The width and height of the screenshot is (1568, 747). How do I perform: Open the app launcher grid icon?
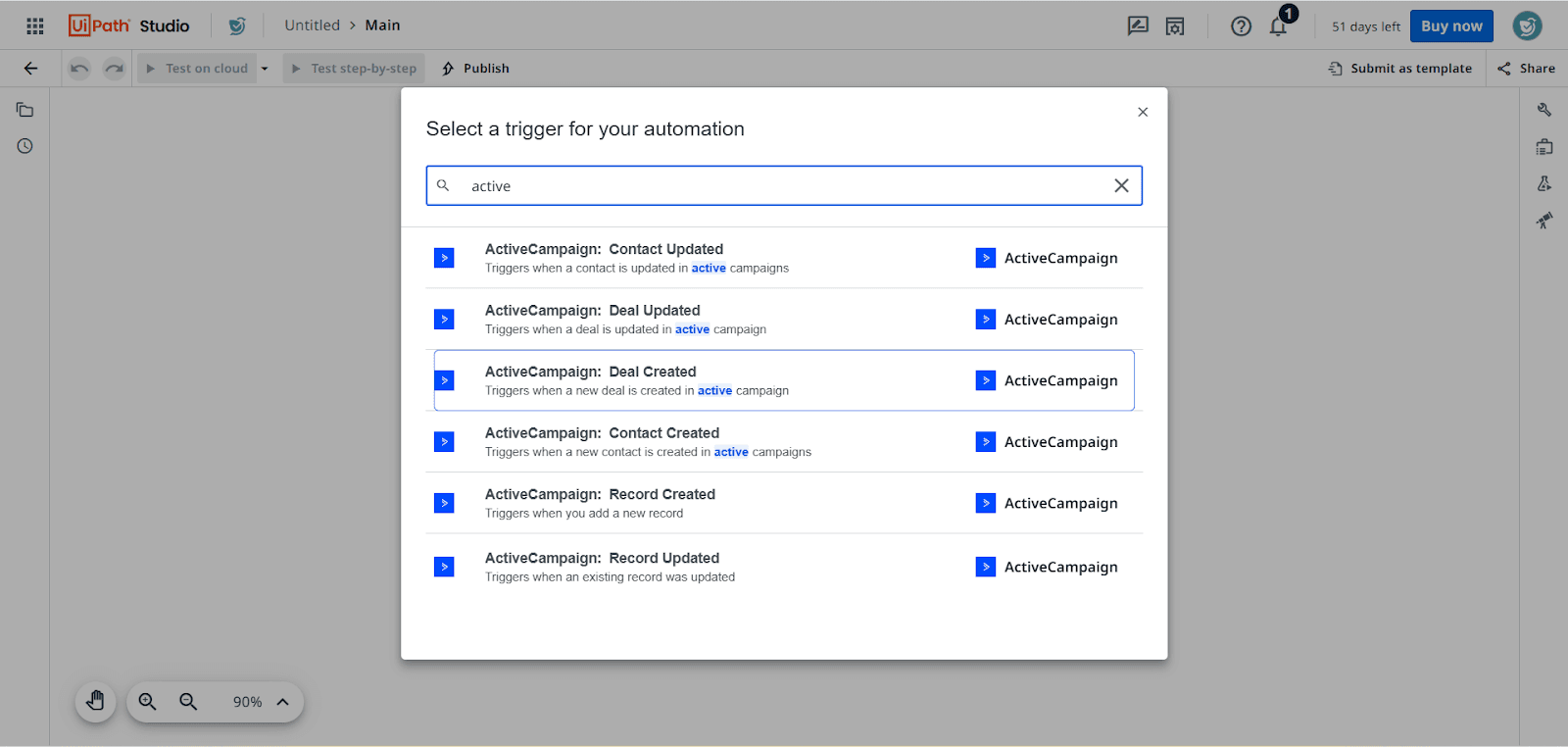click(x=35, y=26)
